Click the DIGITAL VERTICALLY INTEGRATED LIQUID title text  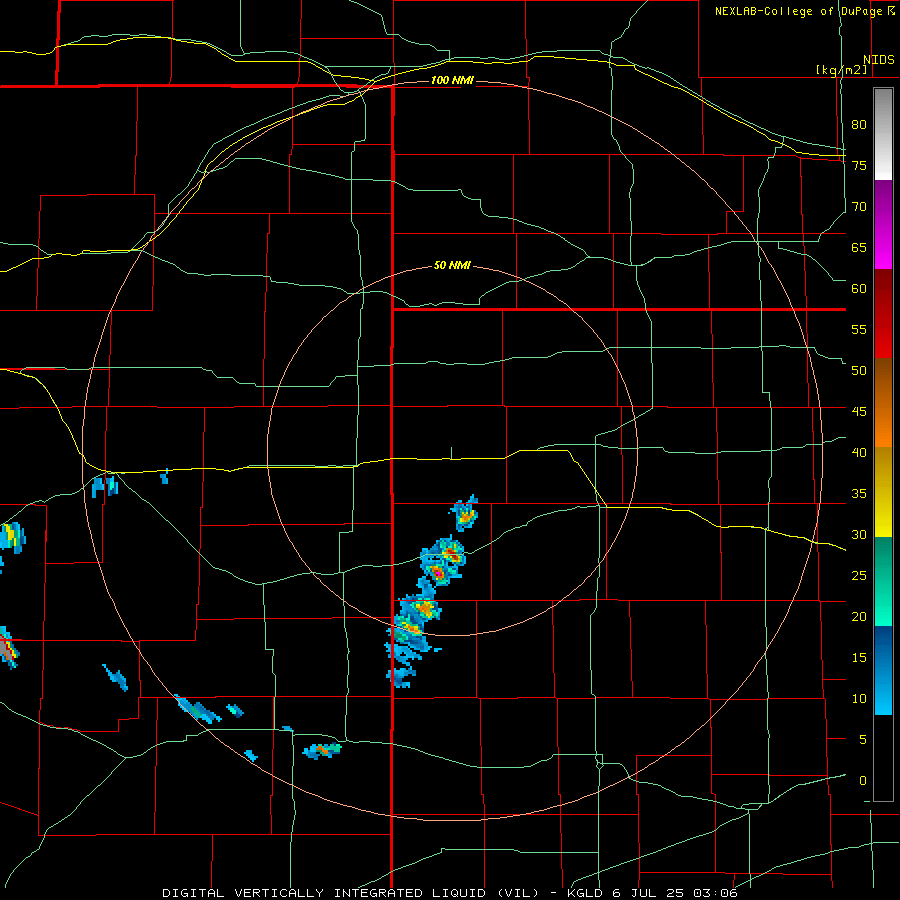click(325, 893)
